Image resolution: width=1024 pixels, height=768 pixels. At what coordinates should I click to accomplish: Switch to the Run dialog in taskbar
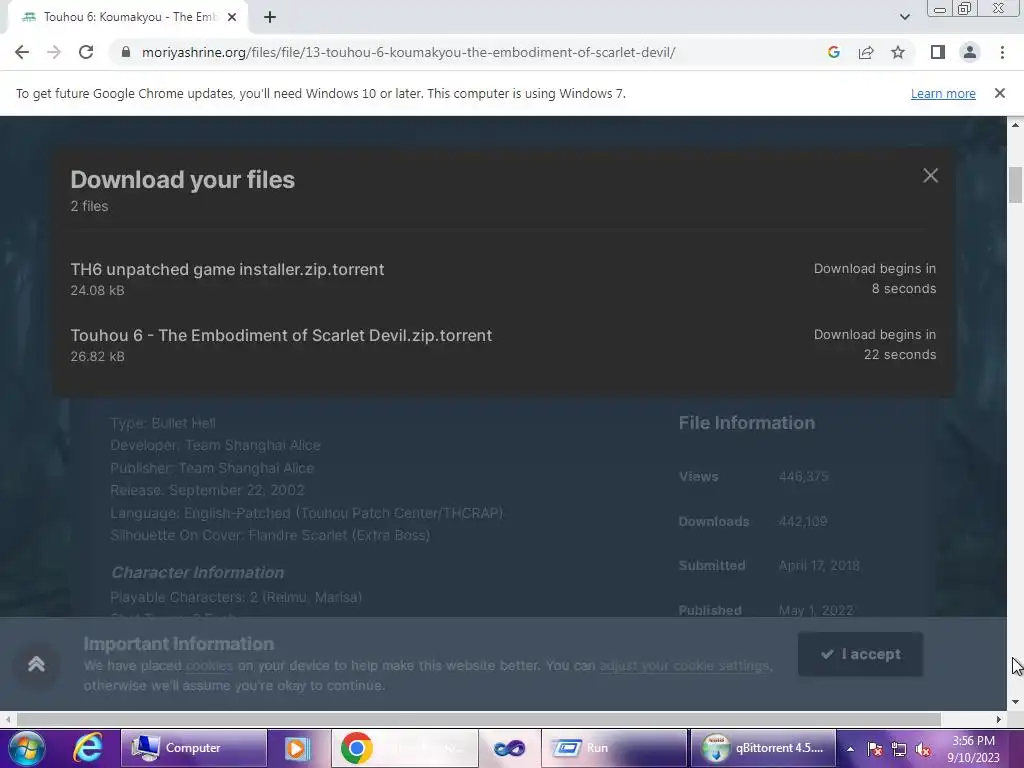pos(614,748)
